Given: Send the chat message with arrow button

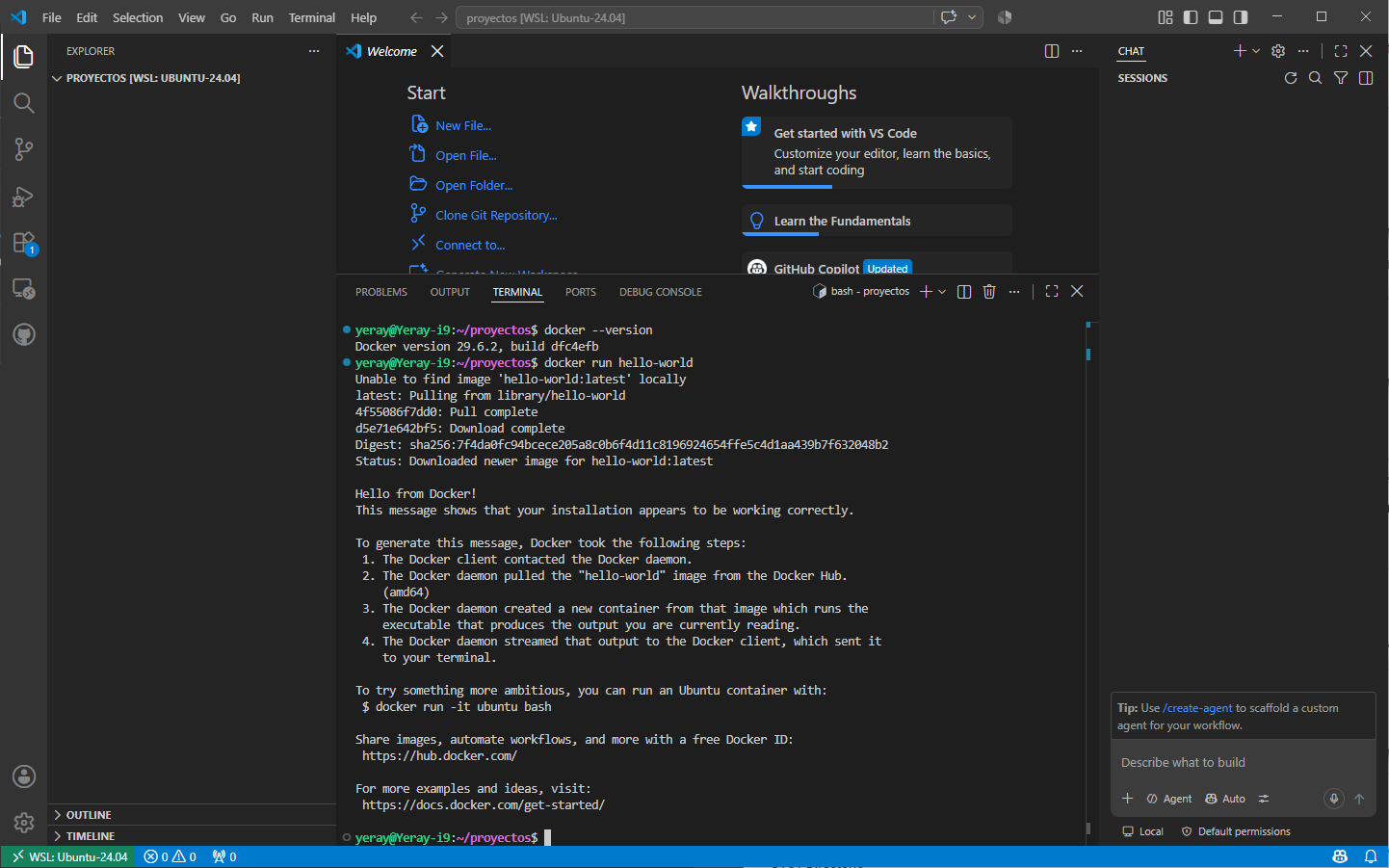Looking at the screenshot, I should point(1359,798).
